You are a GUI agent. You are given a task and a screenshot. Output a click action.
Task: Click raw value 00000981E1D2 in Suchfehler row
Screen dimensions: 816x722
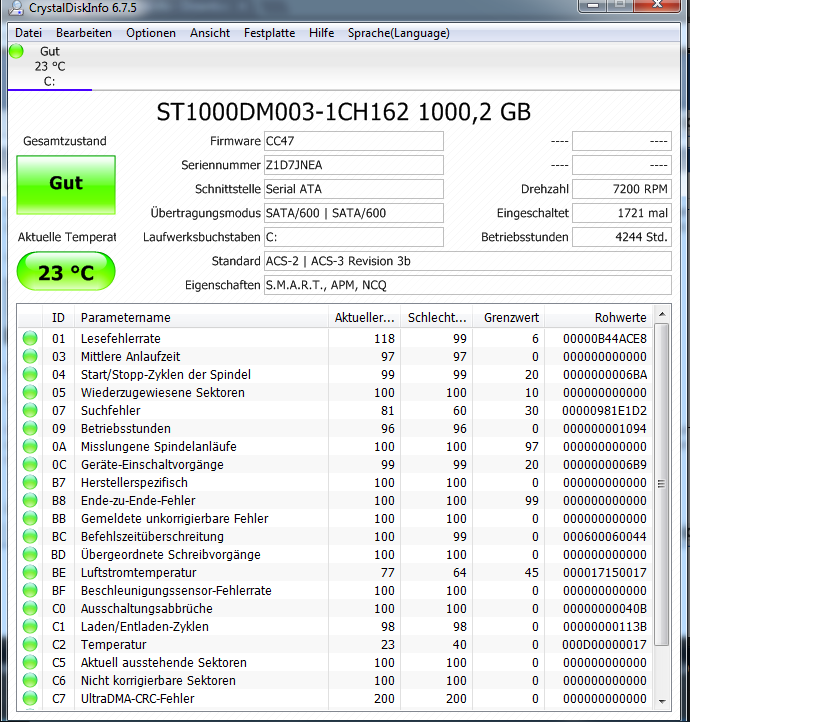[x=605, y=411]
